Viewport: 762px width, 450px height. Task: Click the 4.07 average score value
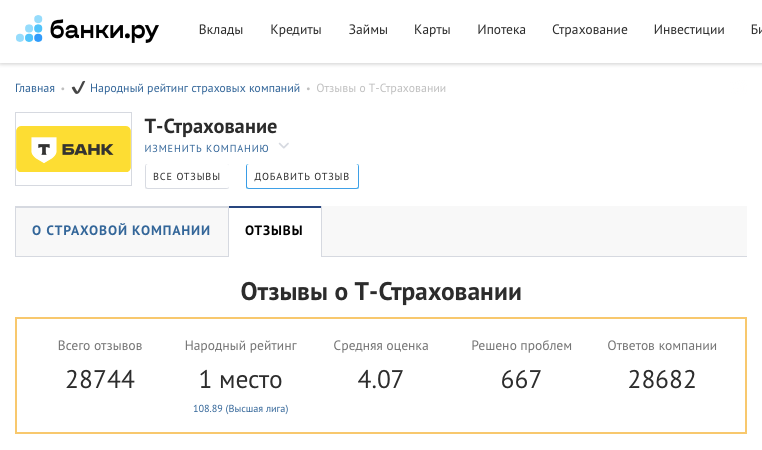[381, 380]
